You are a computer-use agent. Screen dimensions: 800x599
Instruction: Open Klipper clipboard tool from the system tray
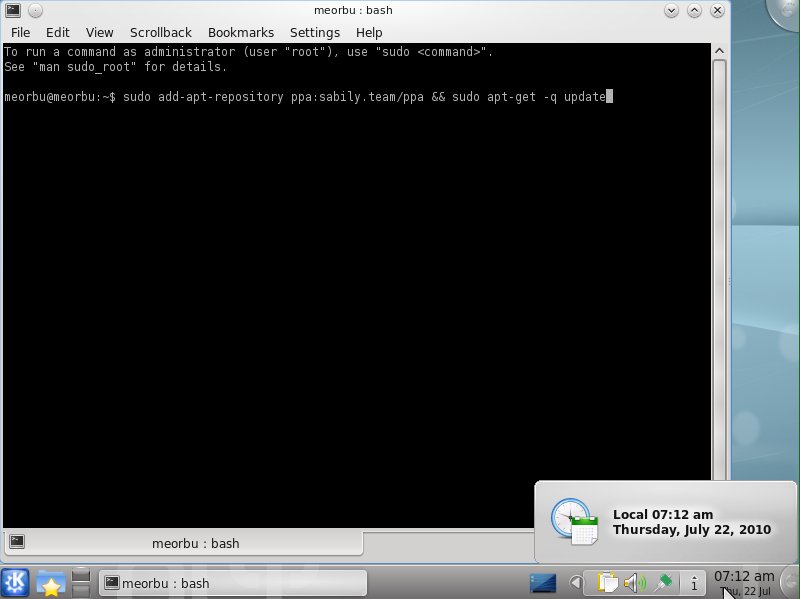point(608,582)
